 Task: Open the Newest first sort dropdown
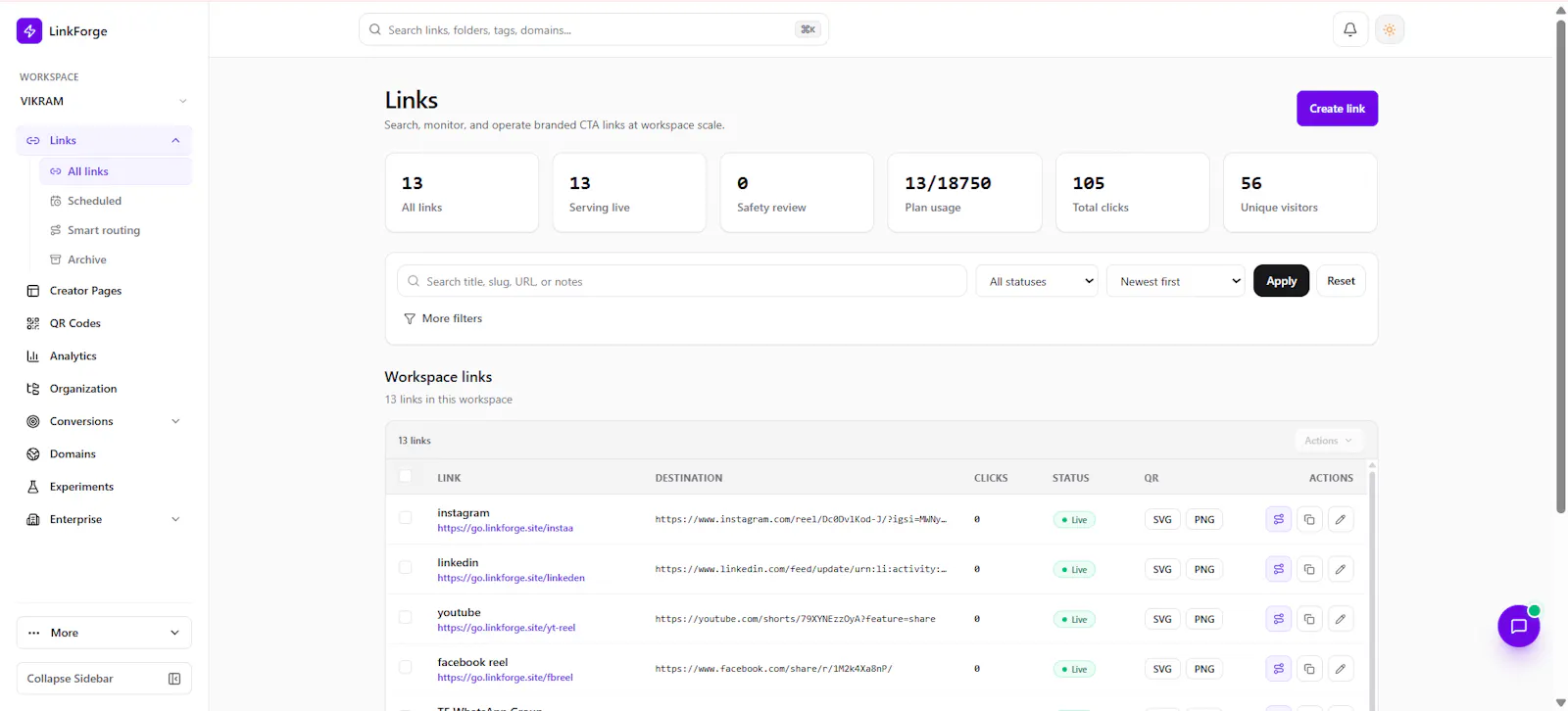(1176, 281)
